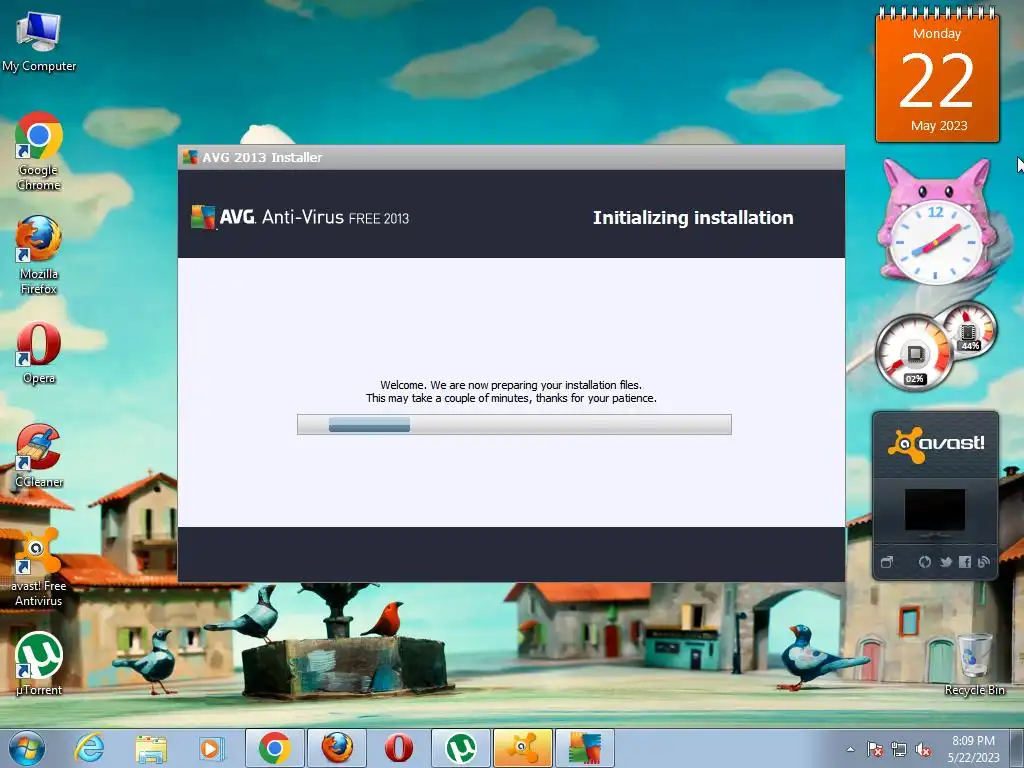The width and height of the screenshot is (1024, 768).
Task: Click the Windows Start button
Action: pos(27,748)
